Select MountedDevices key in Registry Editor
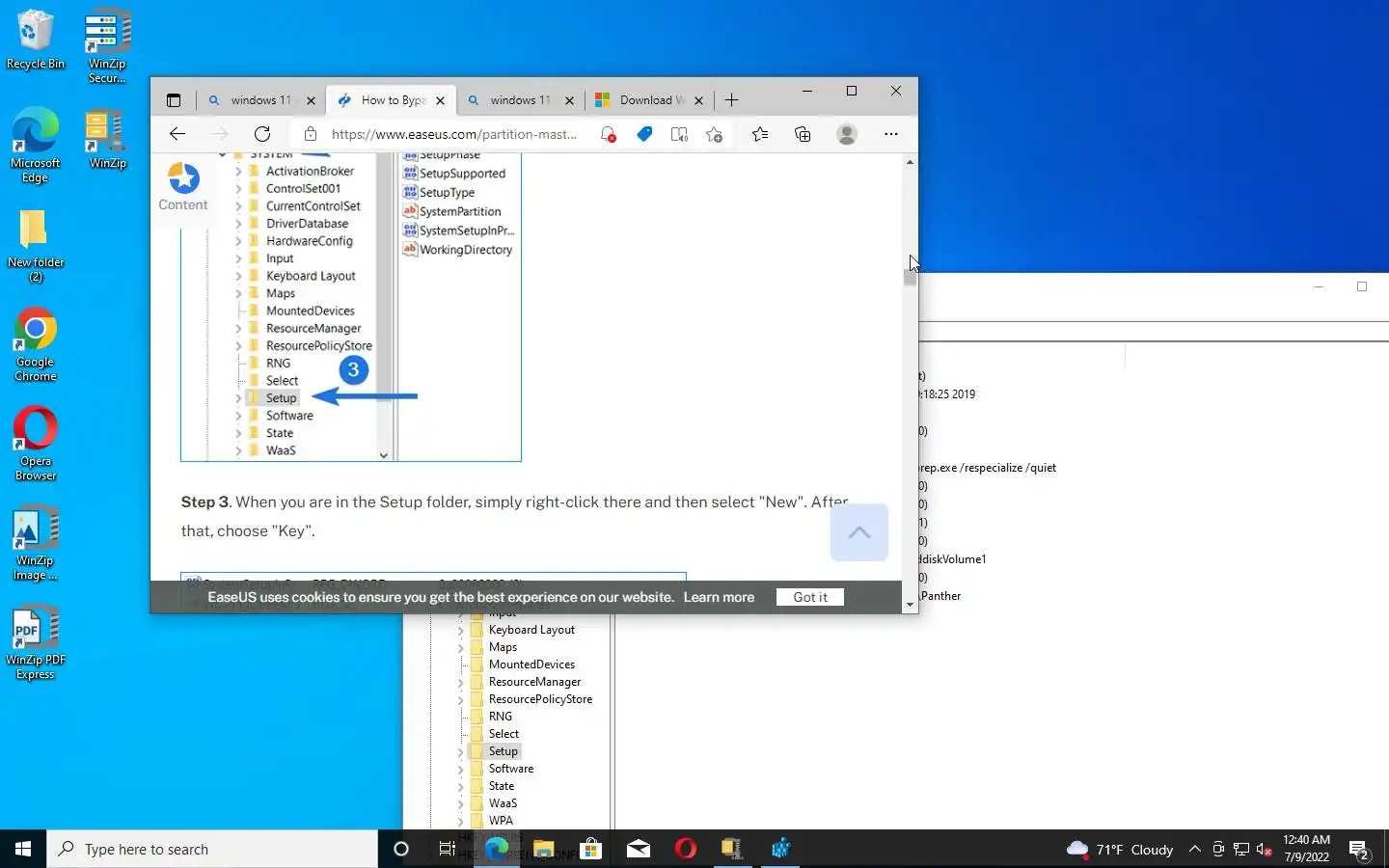 [x=531, y=665]
